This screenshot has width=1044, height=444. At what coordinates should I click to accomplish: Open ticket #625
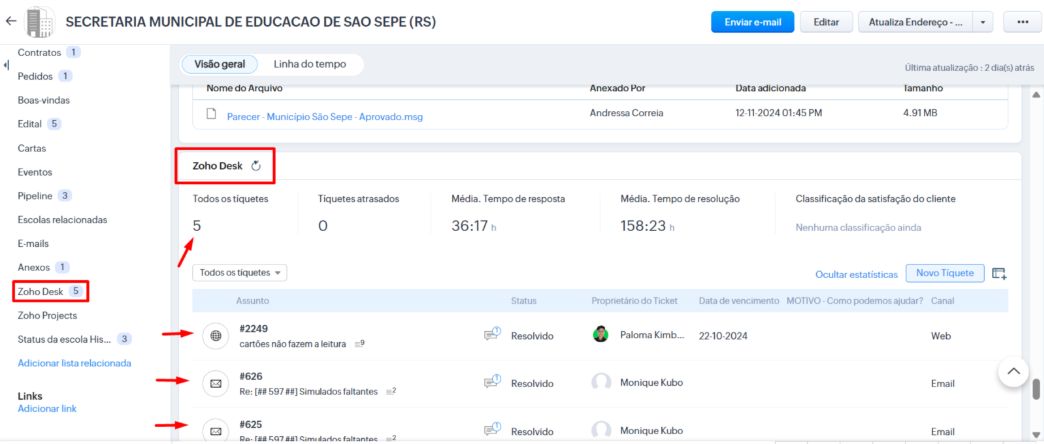(250, 424)
